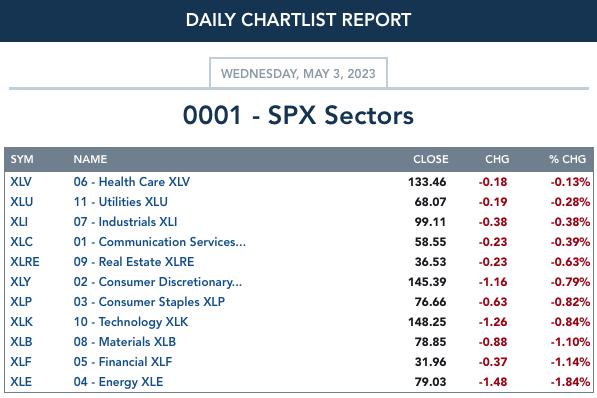Open 03 - Consumer Staples XLP chart
The image size is (597, 398).
[x=149, y=302]
